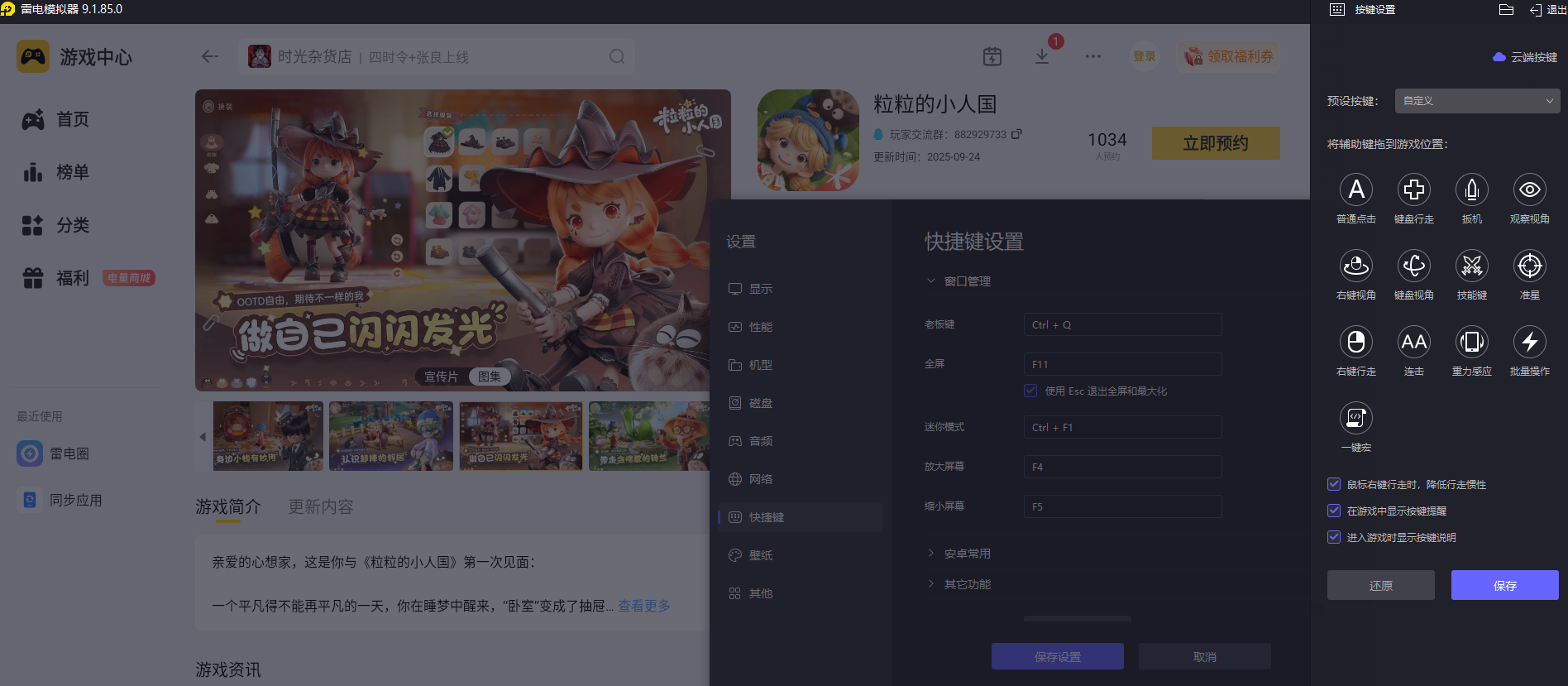Screen dimensions: 1568x686
Task: Select the 重力感应 (gravity sensor) phone icon
Action: 1472,342
